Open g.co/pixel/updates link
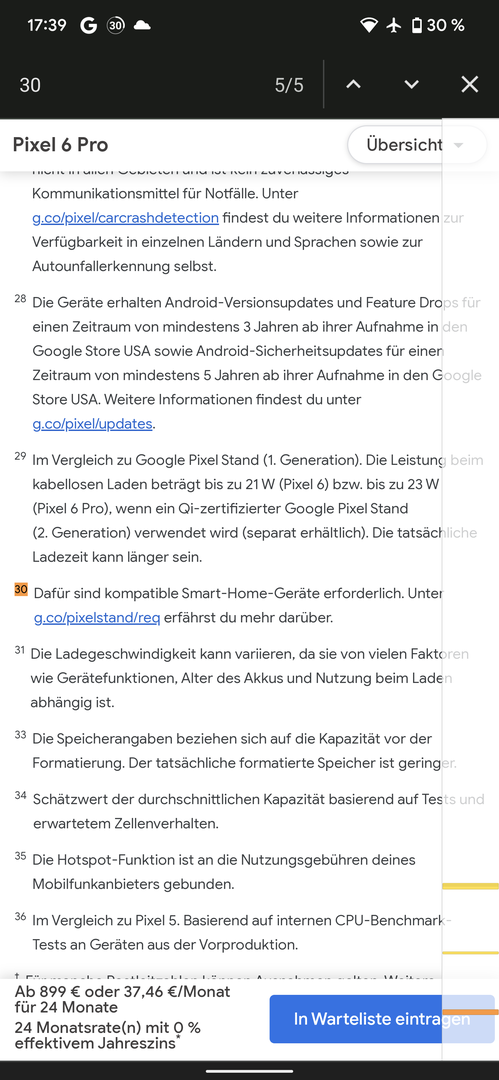The image size is (499, 1080). (x=92, y=424)
